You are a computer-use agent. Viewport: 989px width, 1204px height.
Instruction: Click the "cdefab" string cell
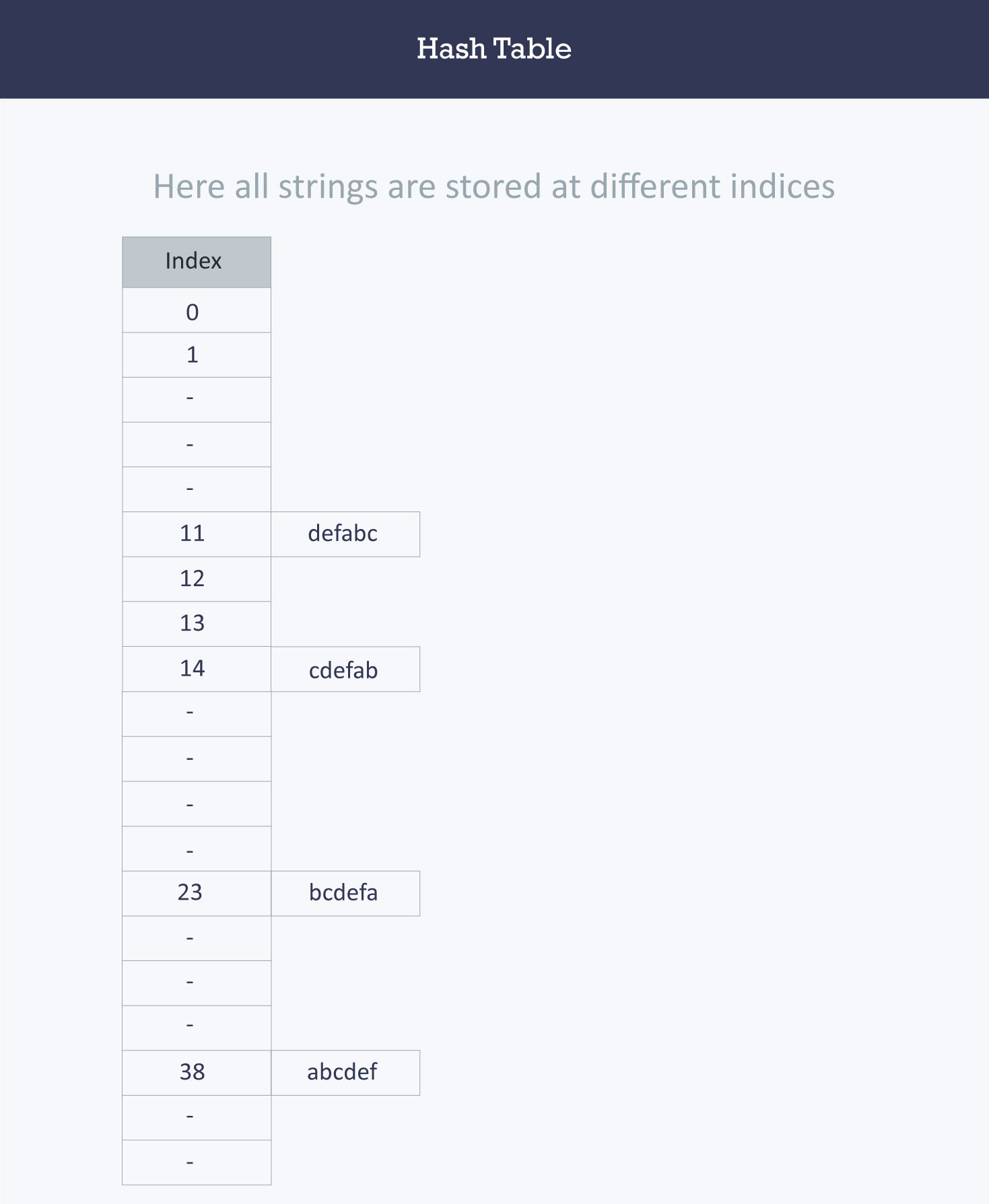click(345, 670)
